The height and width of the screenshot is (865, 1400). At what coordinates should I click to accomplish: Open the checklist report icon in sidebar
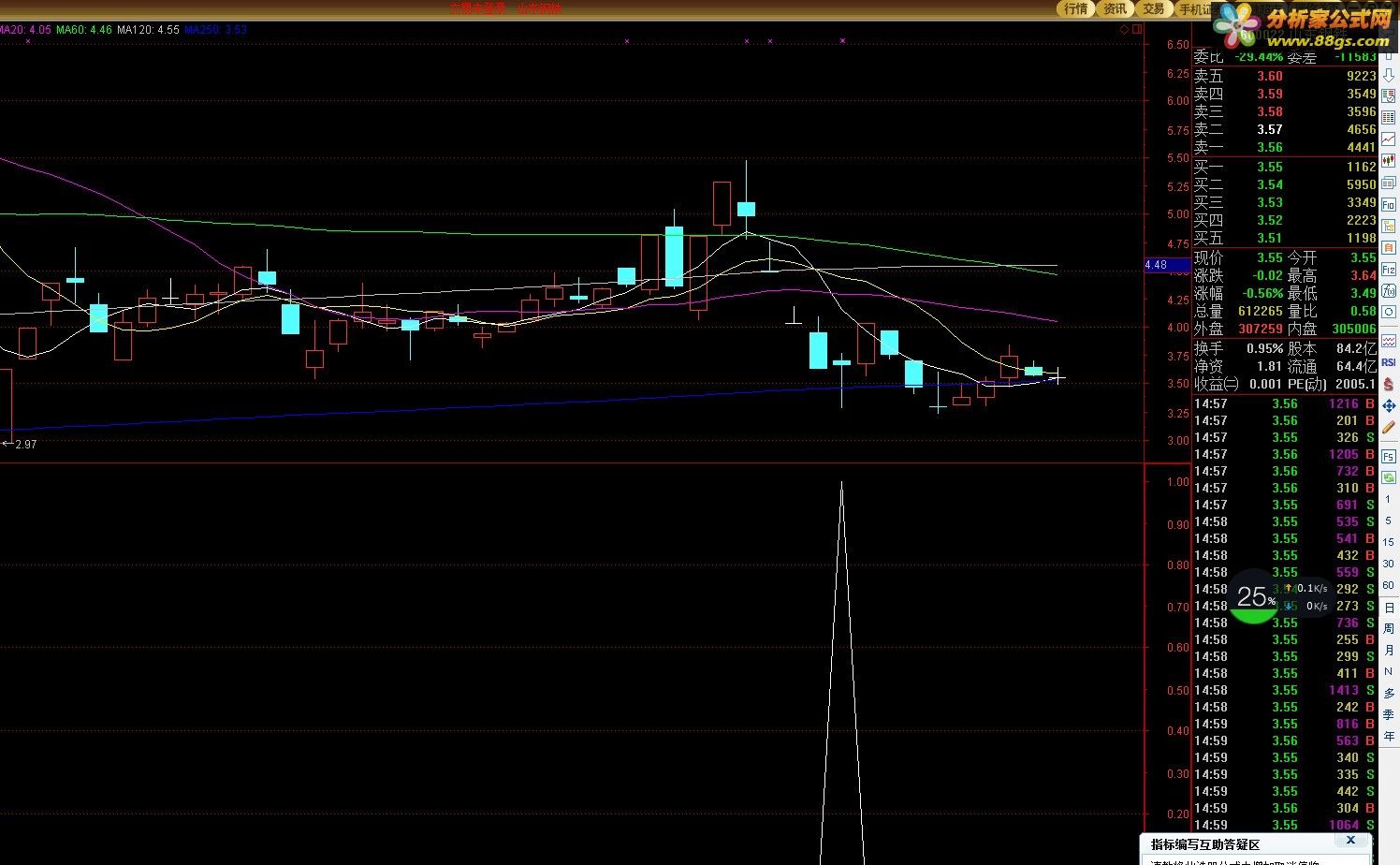click(1389, 95)
